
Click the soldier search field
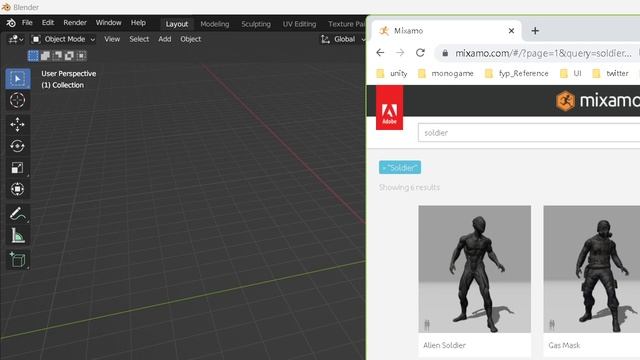click(529, 133)
